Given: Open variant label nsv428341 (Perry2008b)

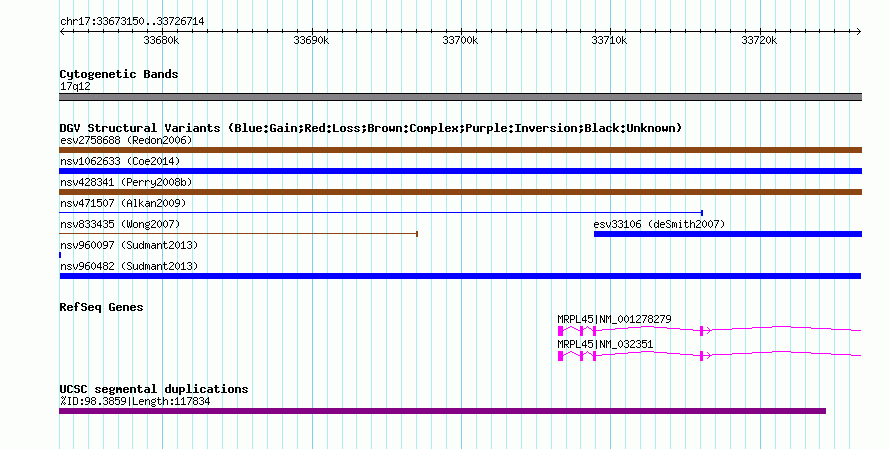Looking at the screenshot, I should point(126,182).
